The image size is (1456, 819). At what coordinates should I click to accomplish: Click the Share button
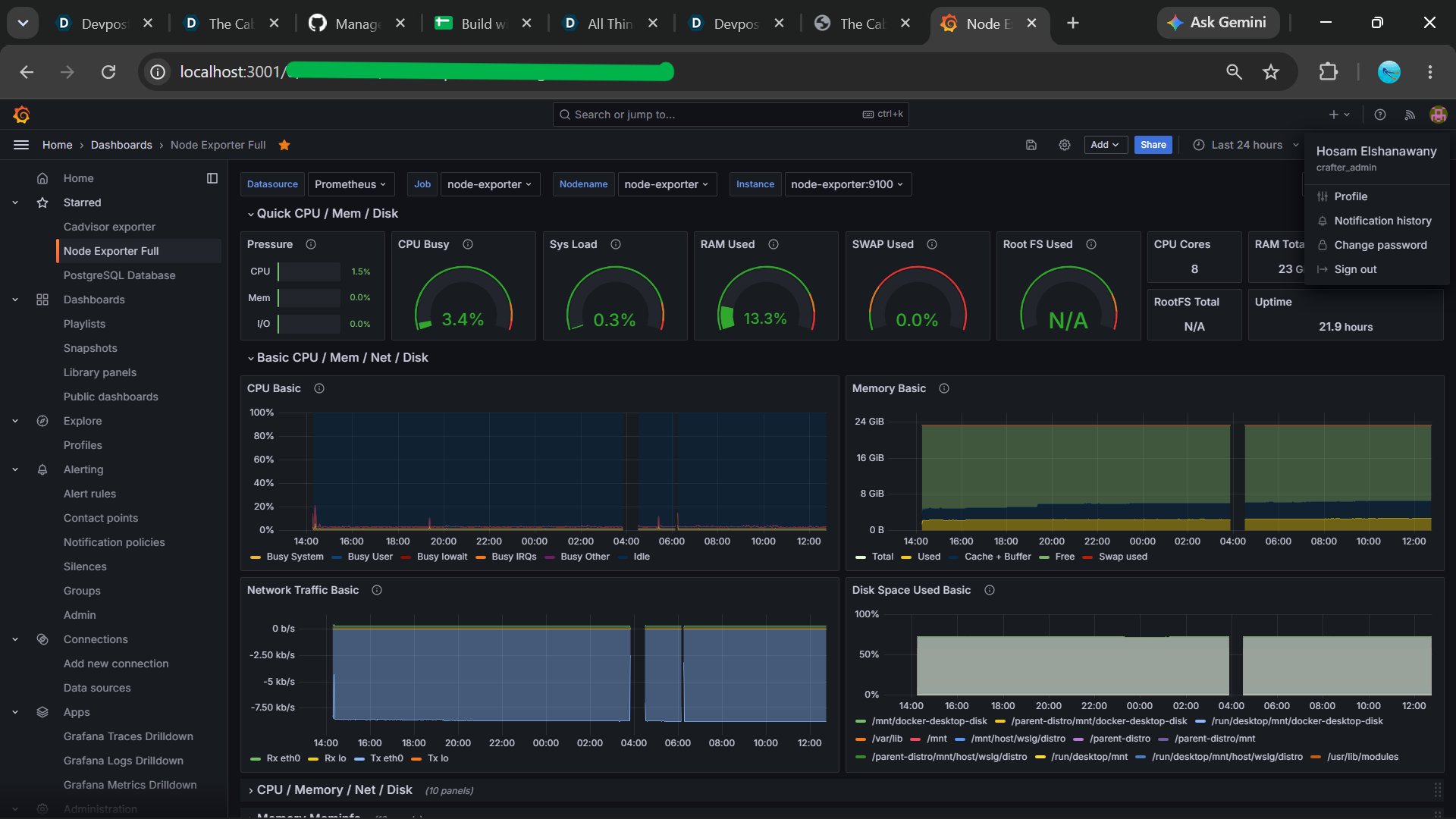(1153, 145)
